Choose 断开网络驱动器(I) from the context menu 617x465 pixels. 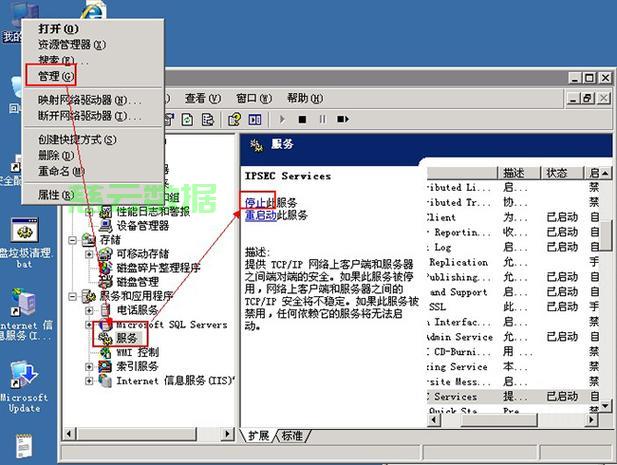(x=93, y=116)
